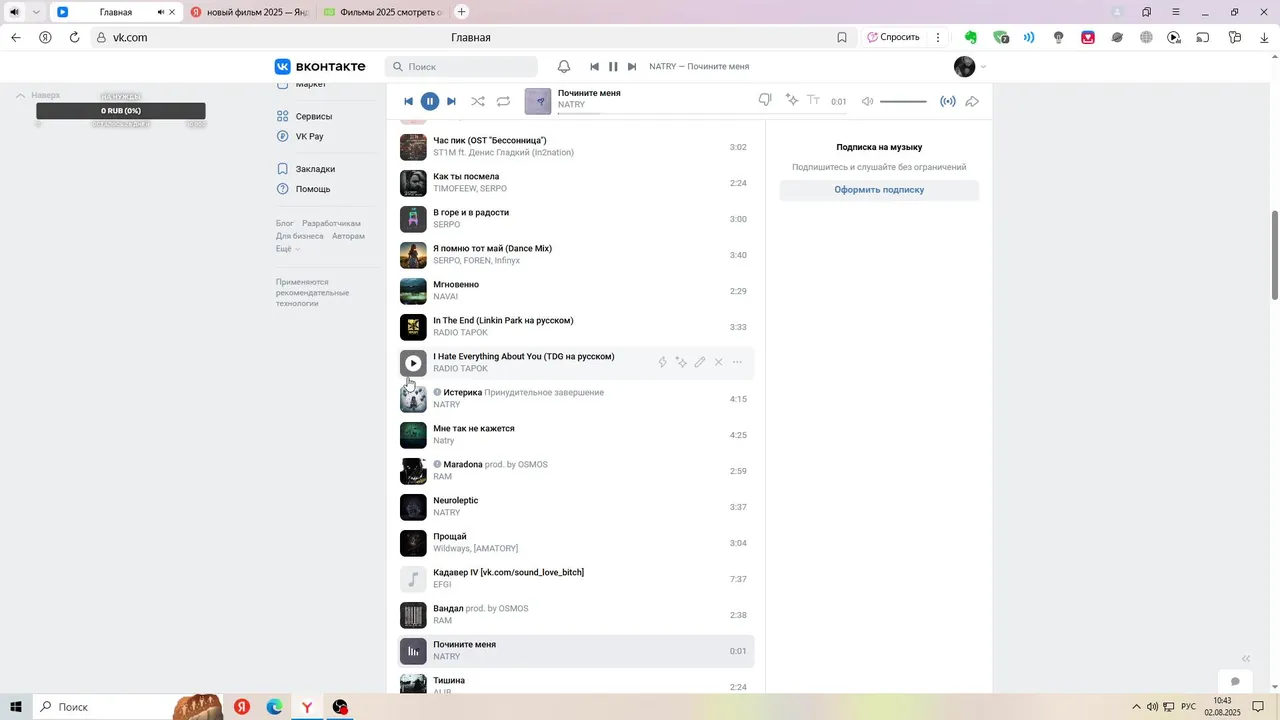Open more options for I Hate Everything row
Image resolution: width=1280 pixels, height=720 pixels.
pyautogui.click(x=737, y=362)
